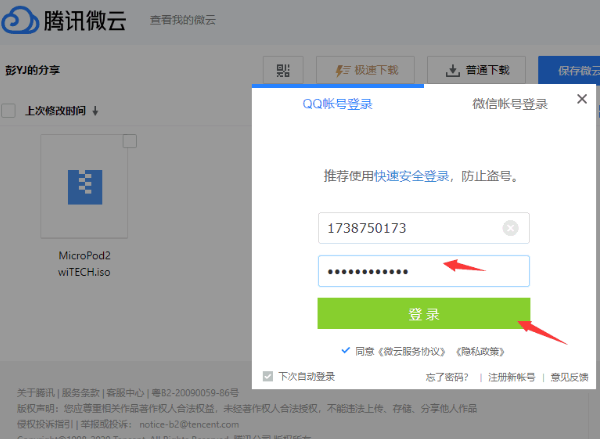The height and width of the screenshot is (439, 600).
Task: Click the 忘了密码? link
Action: 447,377
